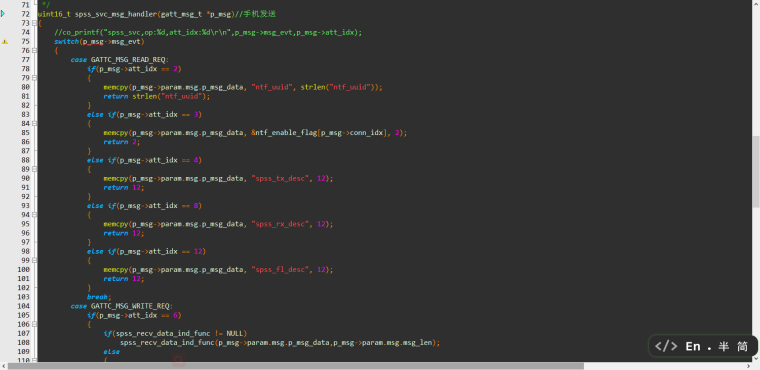Click the vertical scrollbar thumb of the editor
The height and width of the screenshot is (370, 760).
756,171
